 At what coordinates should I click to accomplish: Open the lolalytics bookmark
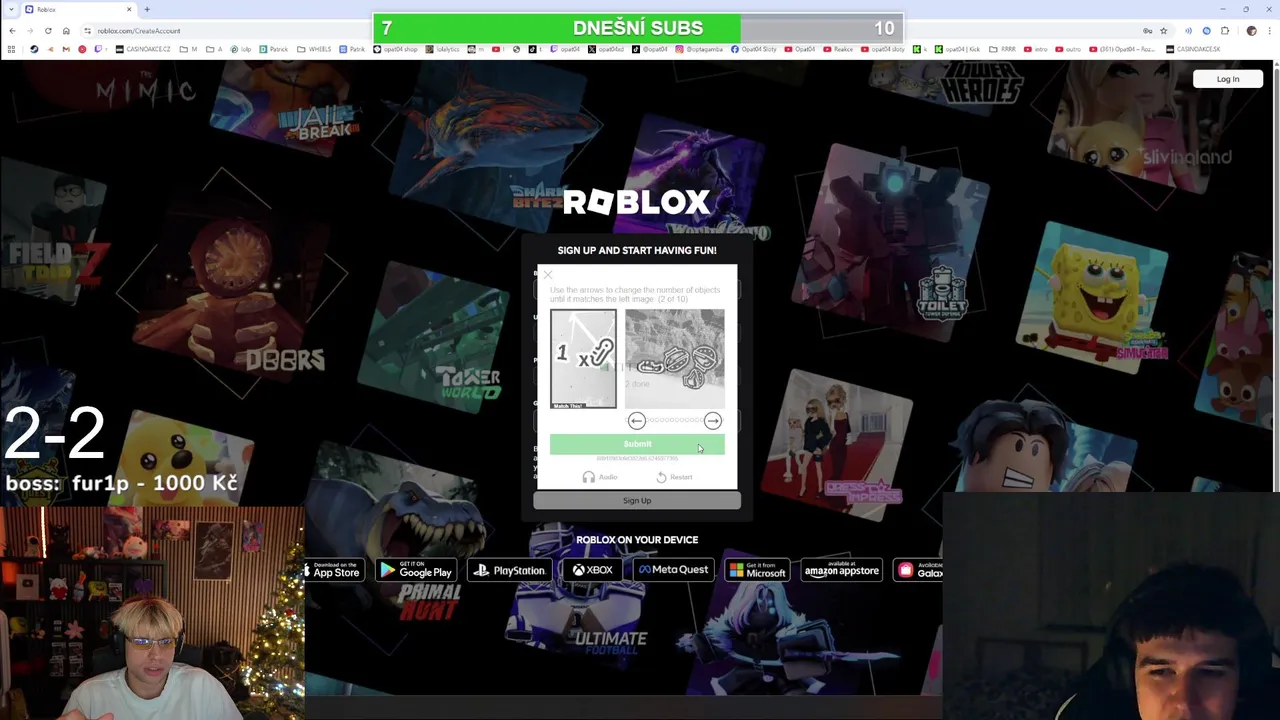tap(444, 49)
